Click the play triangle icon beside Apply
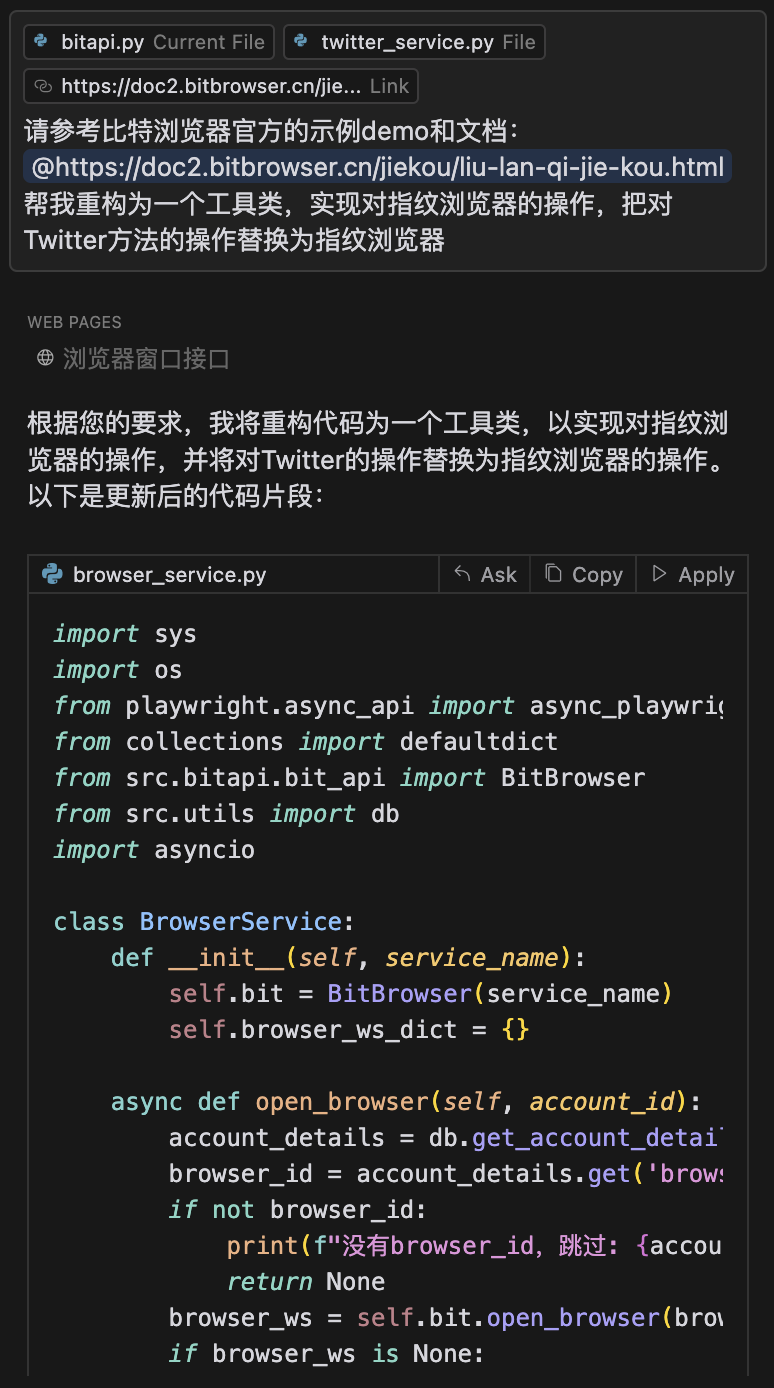This screenshot has width=774, height=1388. click(659, 574)
